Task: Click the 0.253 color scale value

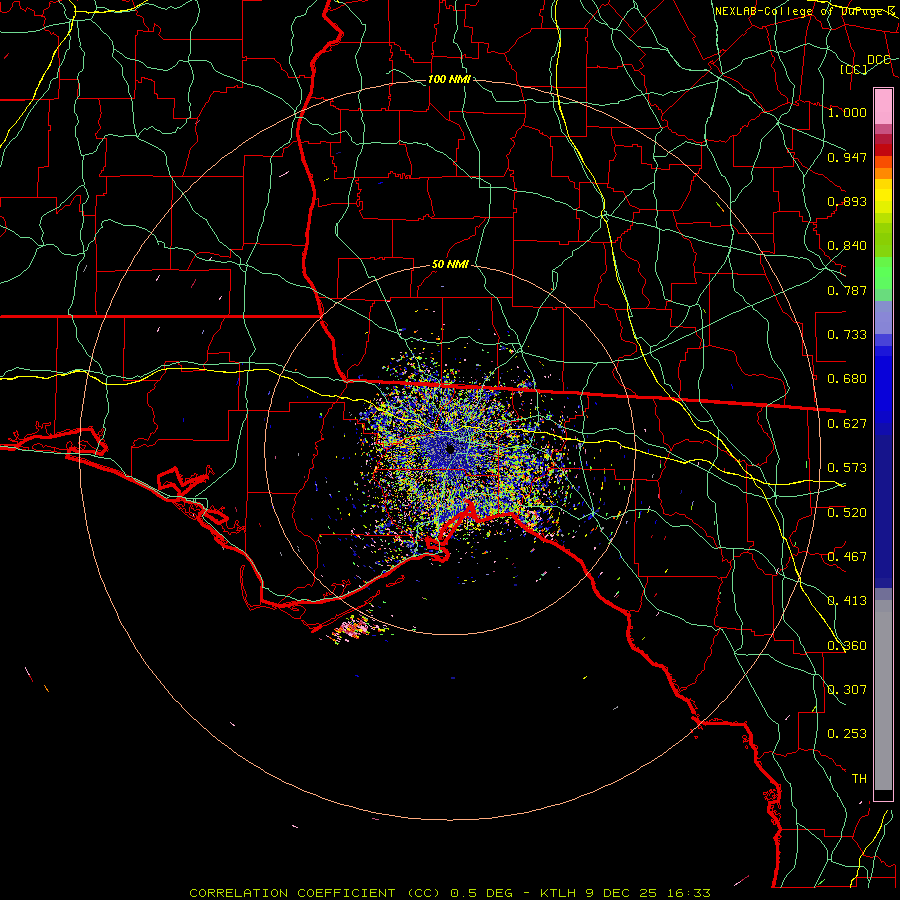Action: click(847, 734)
